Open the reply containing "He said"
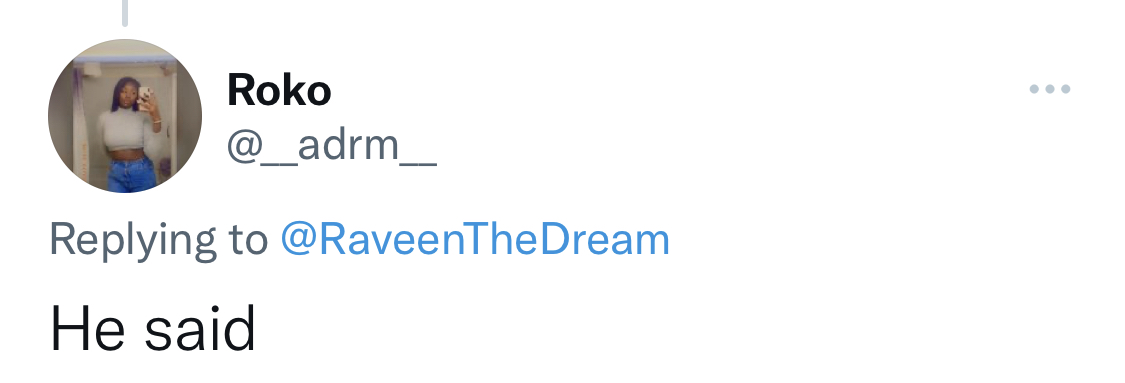The image size is (1125, 383). pos(153,328)
